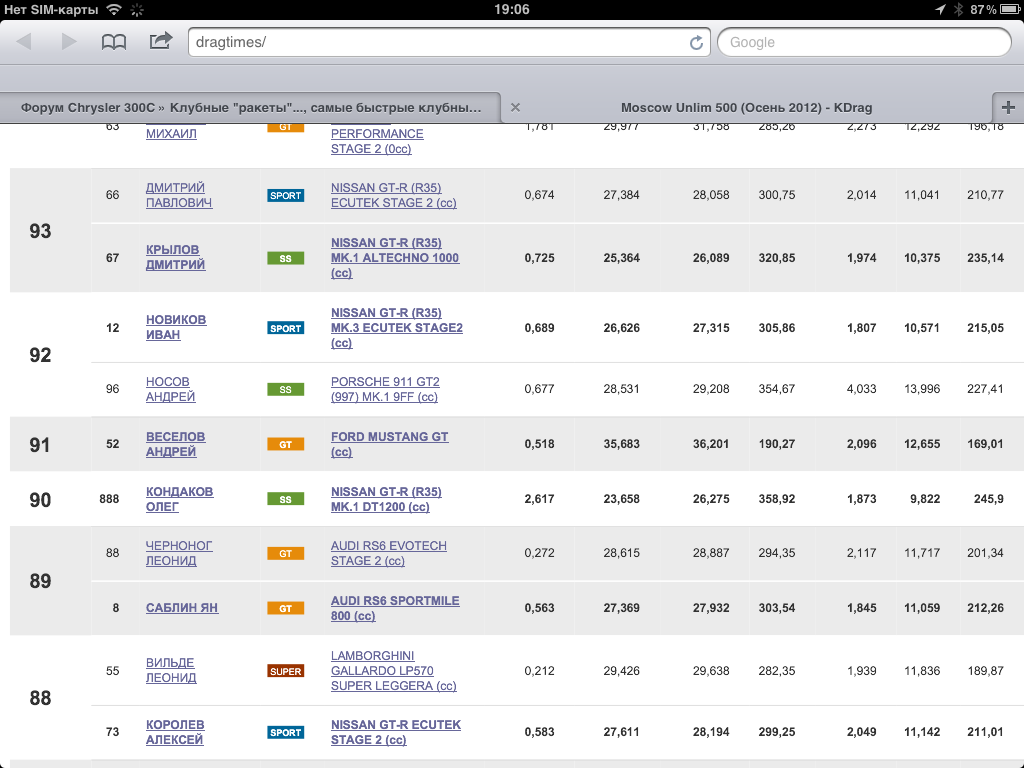
Task: Tap race number 88
Action: (40, 698)
